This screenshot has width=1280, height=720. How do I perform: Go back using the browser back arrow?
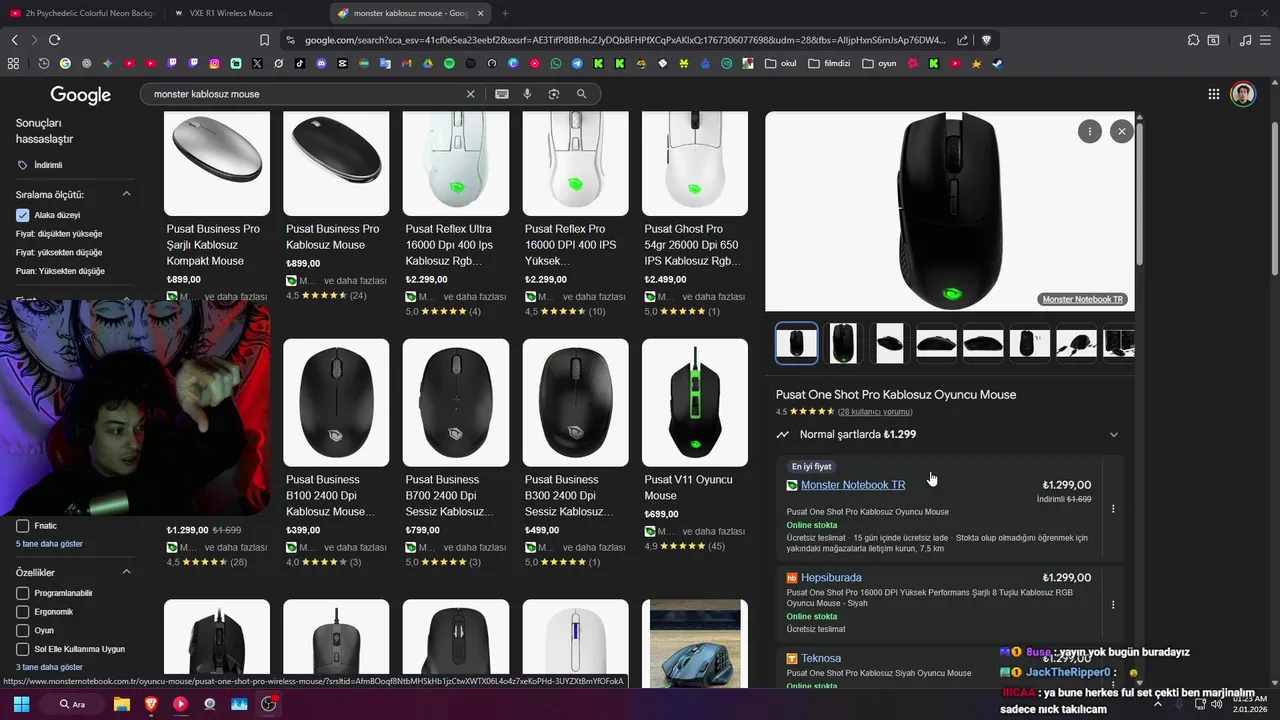point(14,40)
